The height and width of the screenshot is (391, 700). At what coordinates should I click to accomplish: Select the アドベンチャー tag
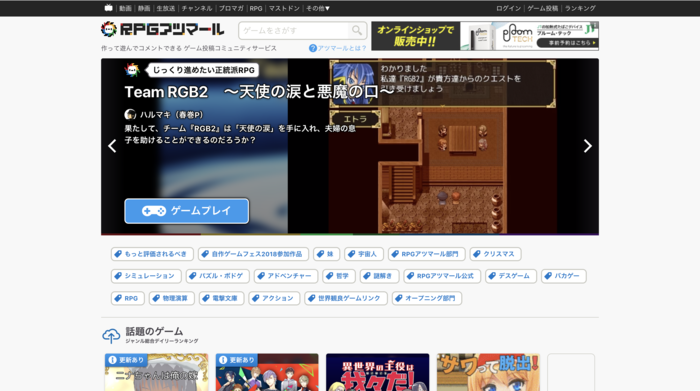coord(286,276)
